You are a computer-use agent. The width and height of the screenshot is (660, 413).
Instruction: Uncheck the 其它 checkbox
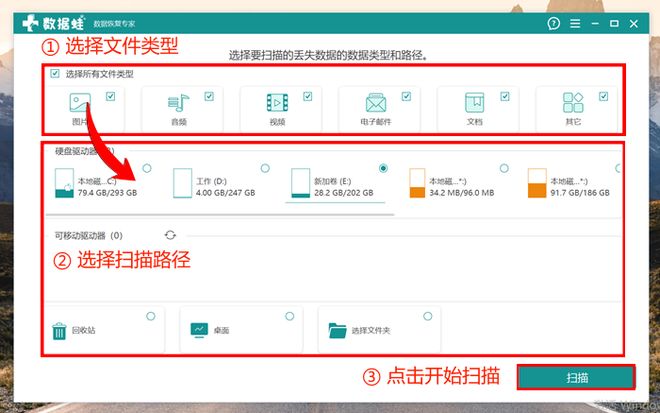603,96
